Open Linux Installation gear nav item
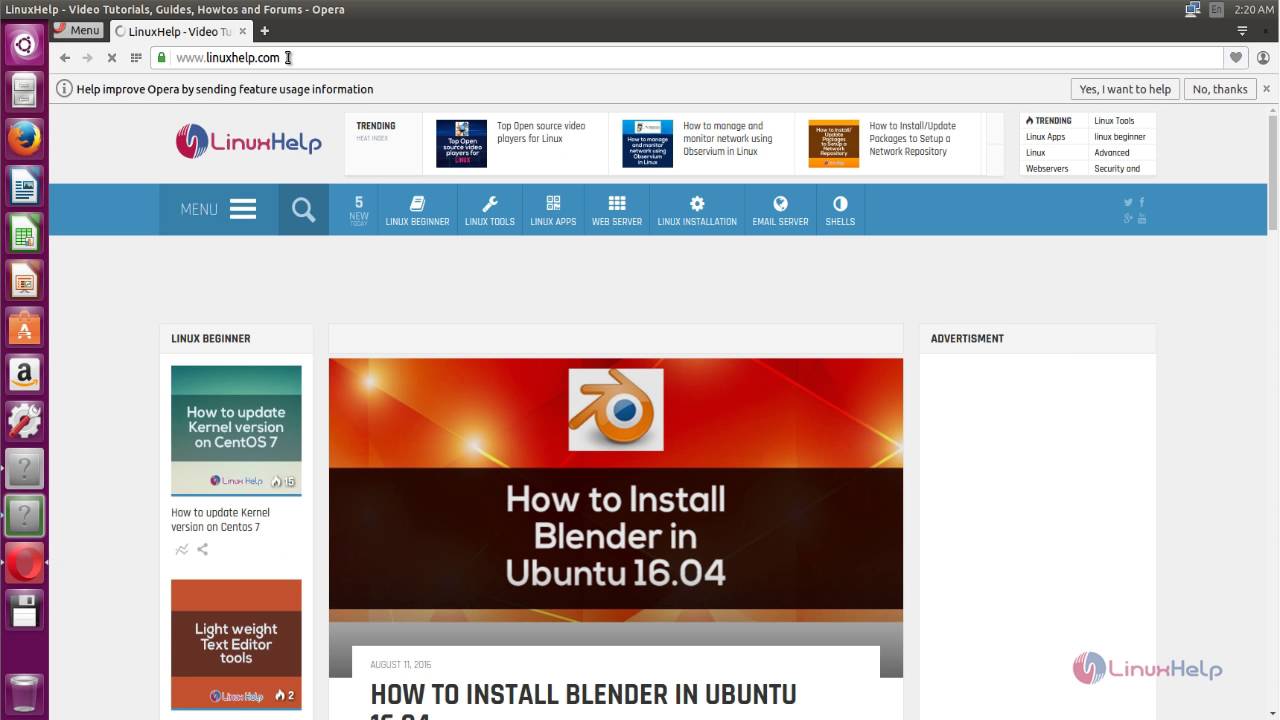 [697, 209]
